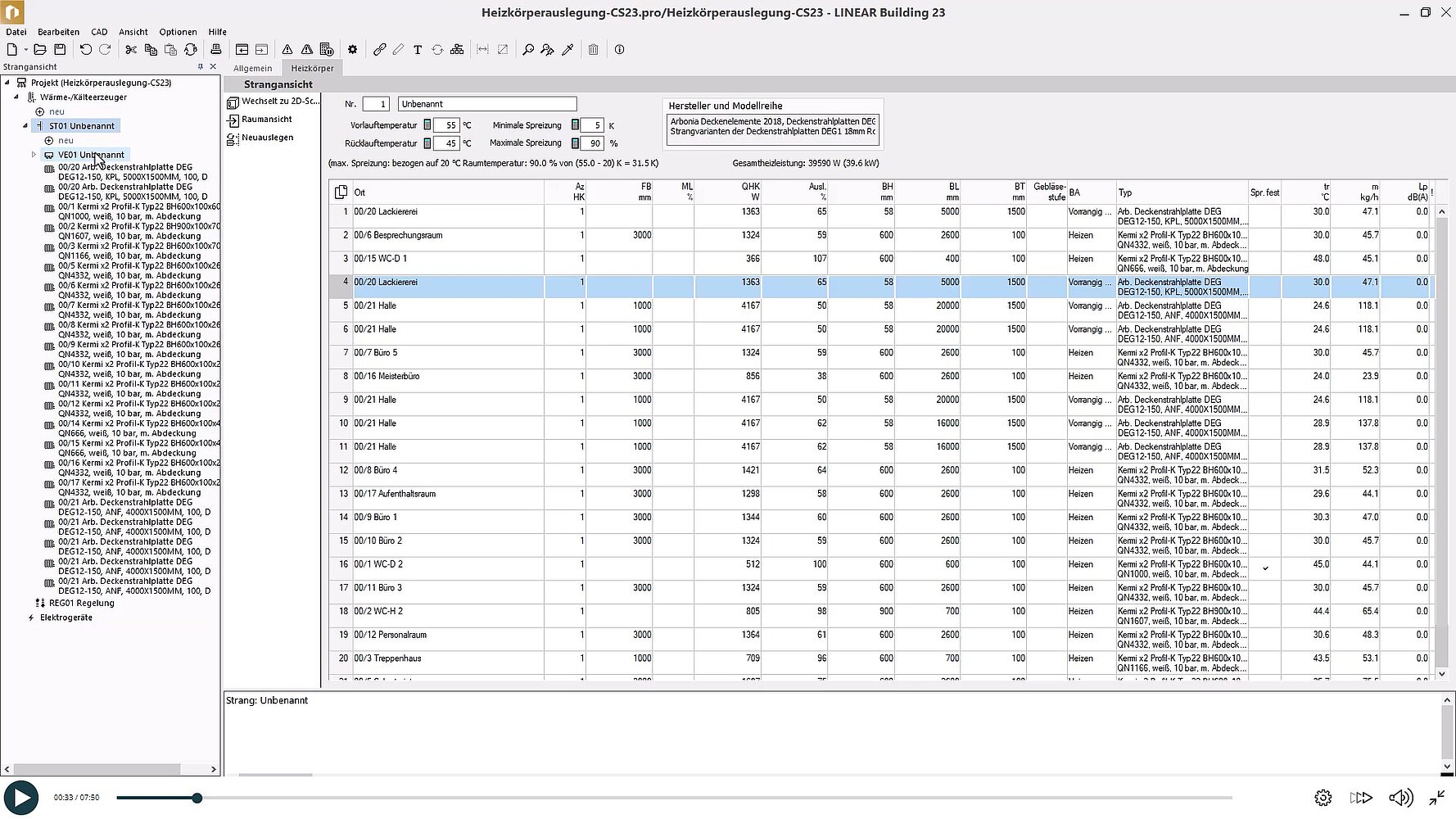Click the Undo arrow icon

pyautogui.click(x=85, y=50)
